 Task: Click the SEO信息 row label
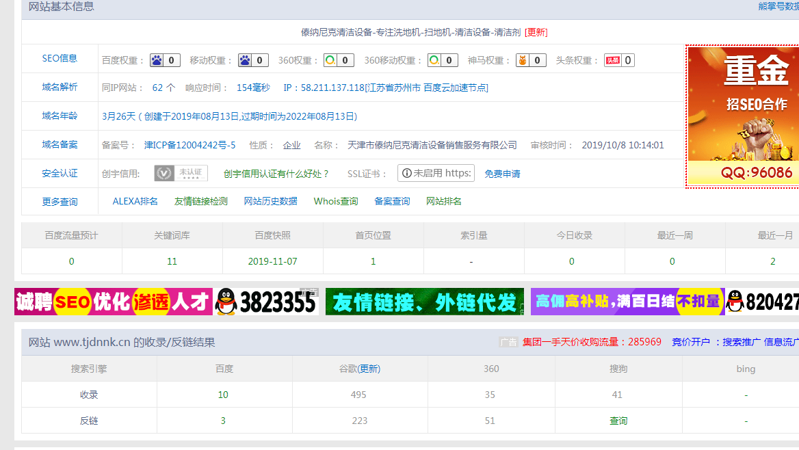60,59
